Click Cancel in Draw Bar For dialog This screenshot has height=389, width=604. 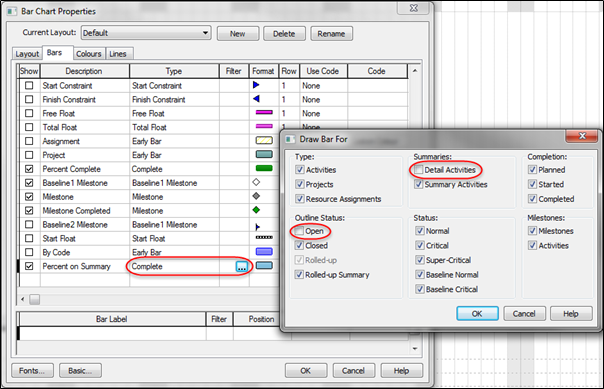[524, 314]
